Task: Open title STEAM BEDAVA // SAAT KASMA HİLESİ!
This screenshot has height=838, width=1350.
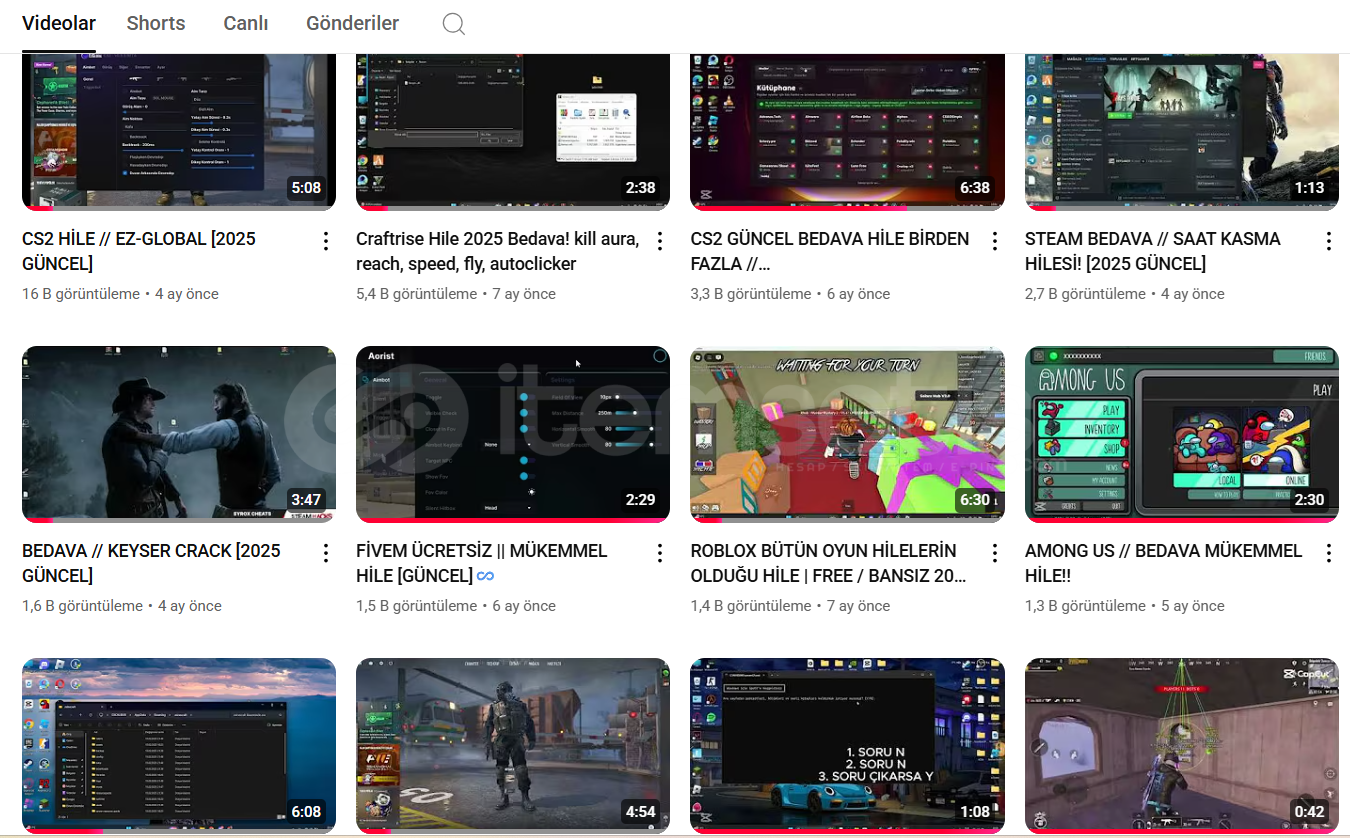Action: [x=1153, y=251]
